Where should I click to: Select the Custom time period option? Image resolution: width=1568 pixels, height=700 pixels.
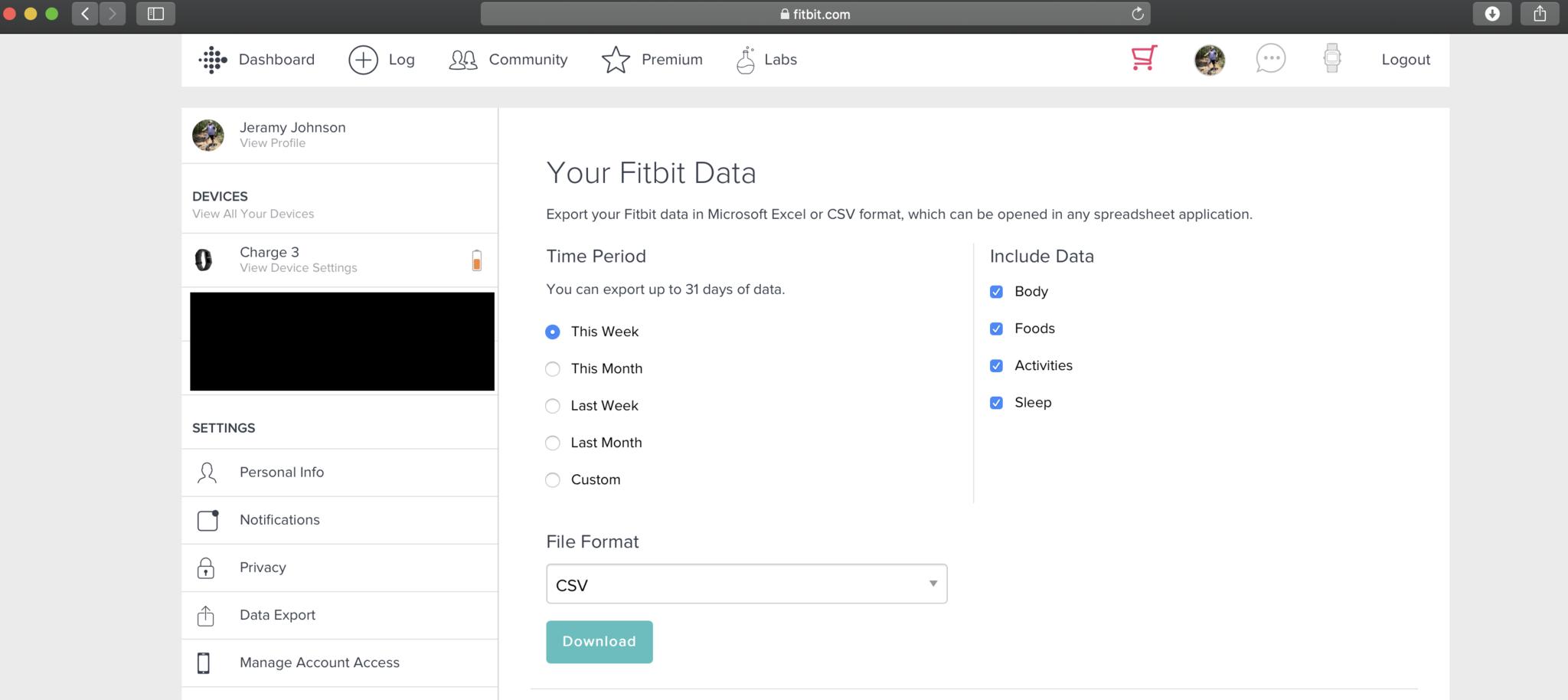(553, 480)
